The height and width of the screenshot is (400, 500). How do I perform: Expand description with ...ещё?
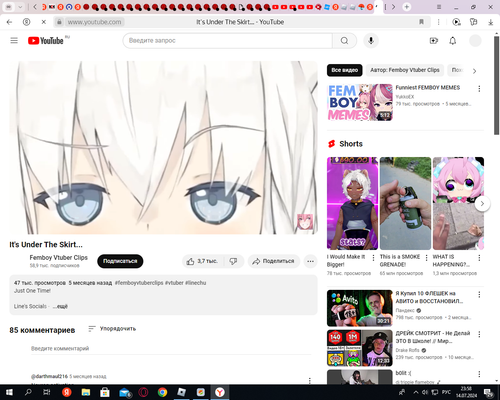coord(60,306)
